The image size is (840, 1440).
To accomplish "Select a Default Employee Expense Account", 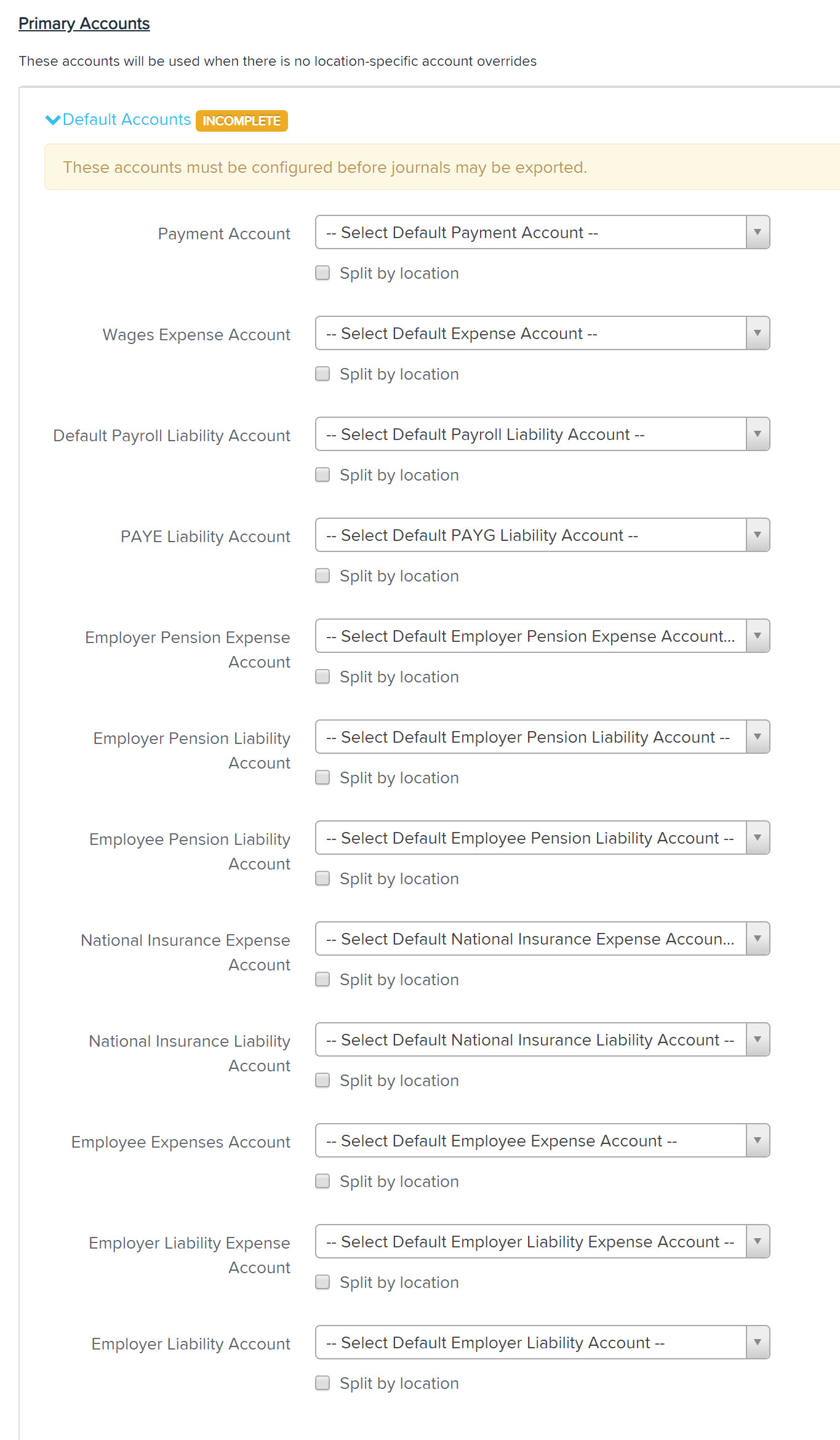I will 542,1141.
